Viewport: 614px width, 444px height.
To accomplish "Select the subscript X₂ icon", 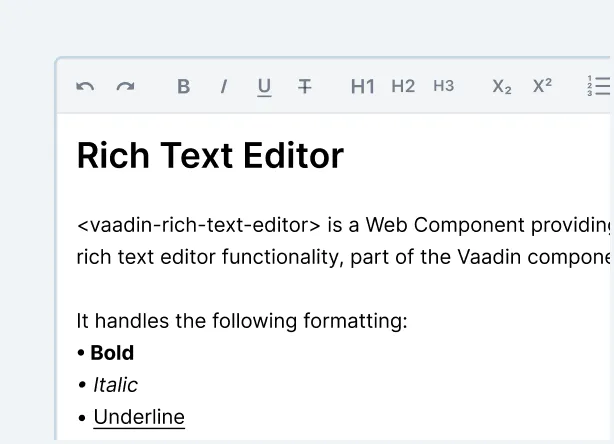I will pos(502,87).
